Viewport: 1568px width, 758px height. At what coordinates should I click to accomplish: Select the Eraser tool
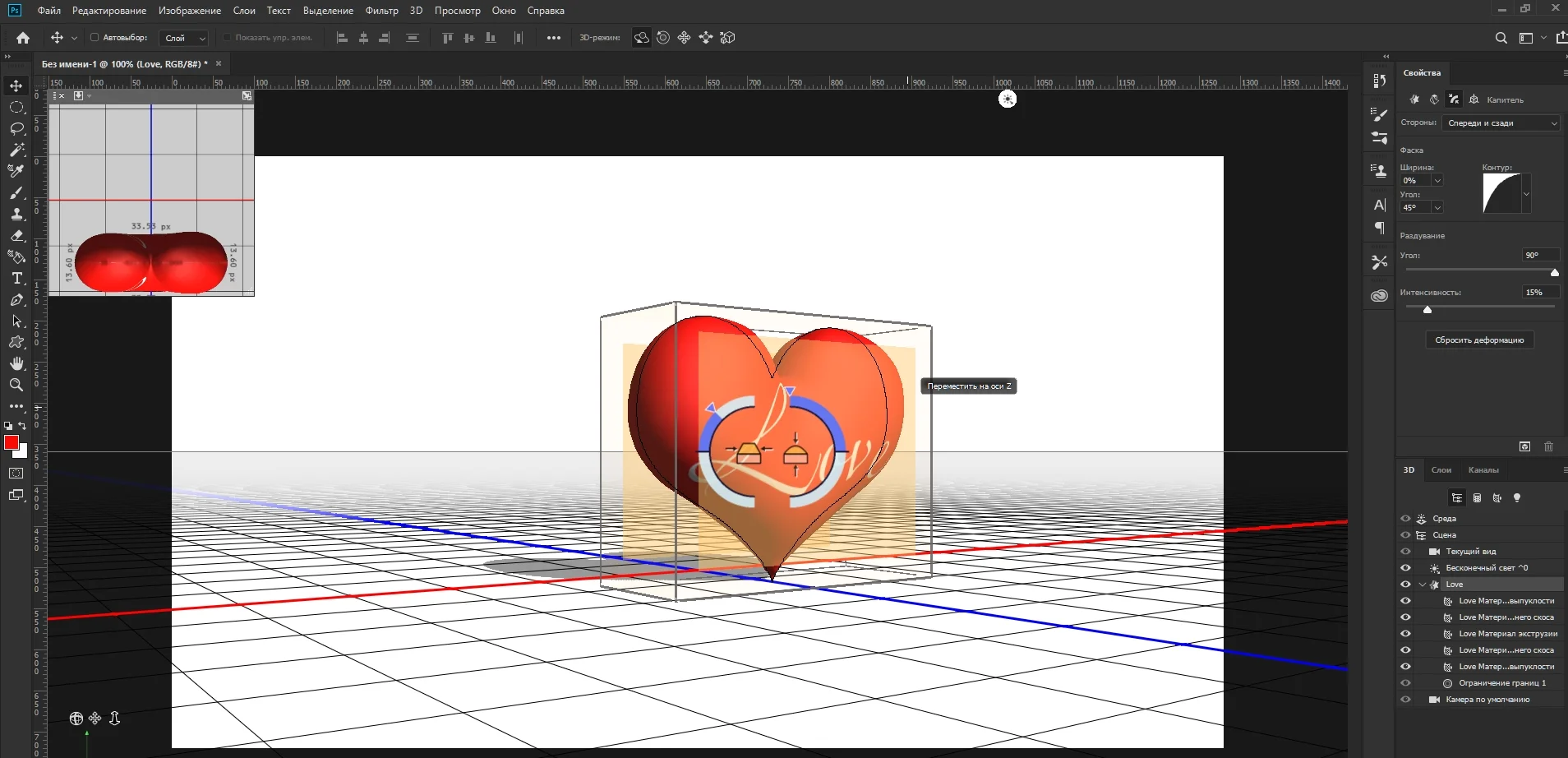coord(16,236)
